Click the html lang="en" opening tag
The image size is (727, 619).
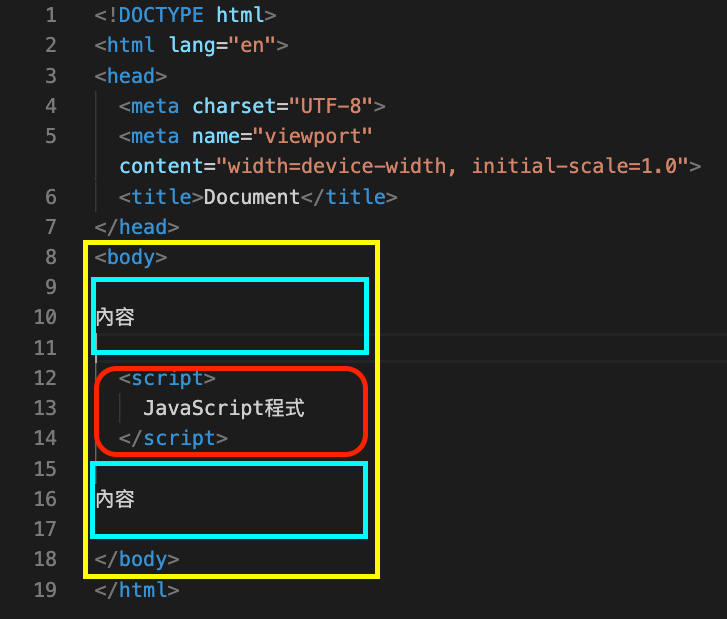[x=191, y=45]
